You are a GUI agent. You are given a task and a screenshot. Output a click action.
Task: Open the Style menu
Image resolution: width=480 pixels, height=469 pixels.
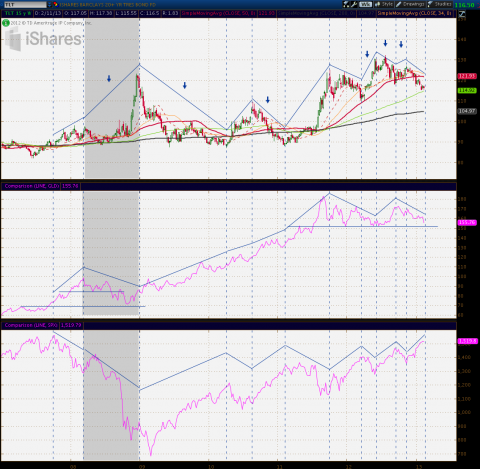pos(384,4)
